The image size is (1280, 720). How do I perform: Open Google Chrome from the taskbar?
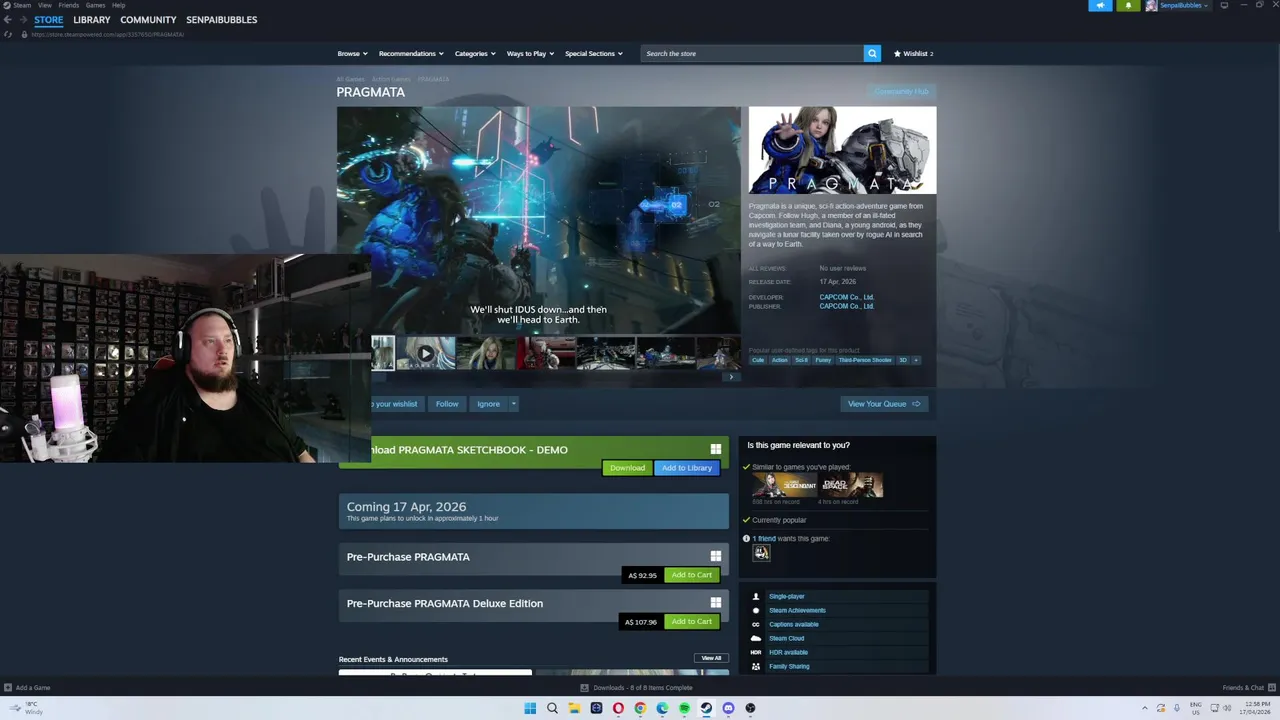640,708
